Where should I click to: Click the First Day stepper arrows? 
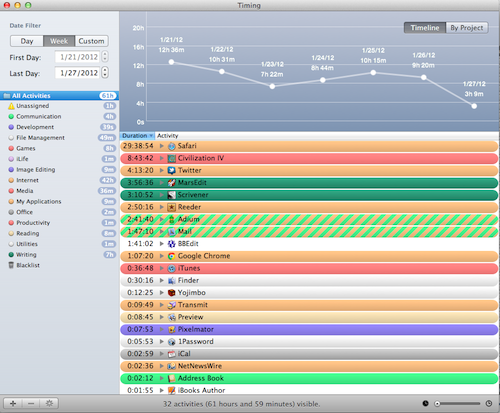[105, 57]
